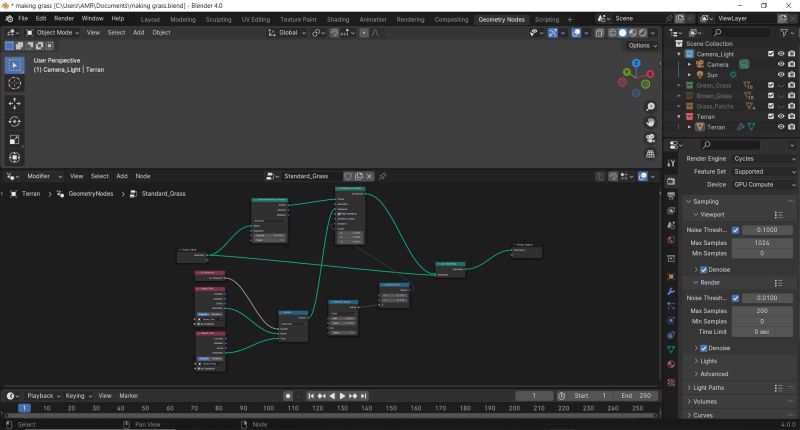Expand the Light Paths panel
Image resolution: width=800 pixels, height=430 pixels.
pos(708,388)
